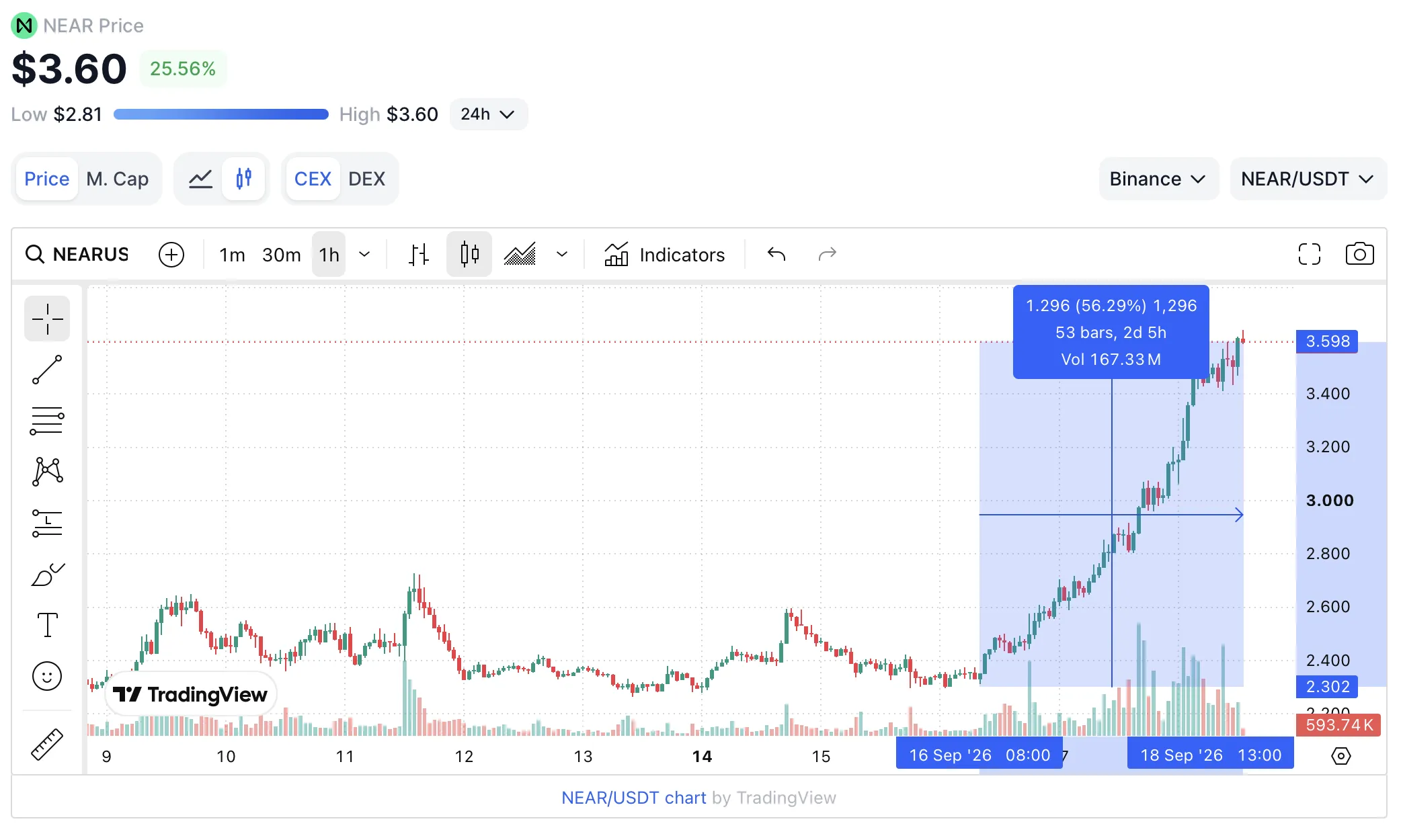Set chart interval to 1m

coord(232,255)
